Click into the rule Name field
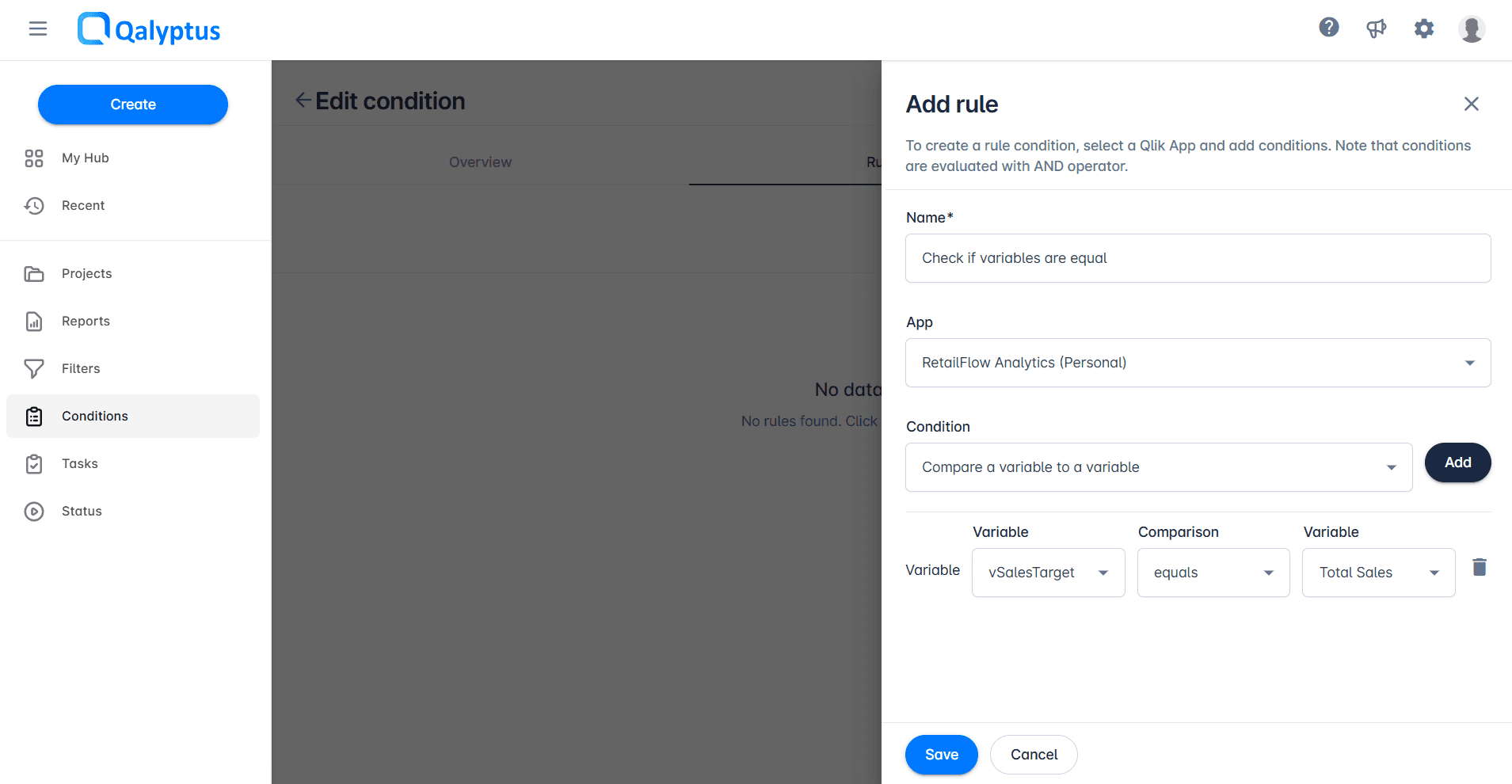The image size is (1512, 784). pyautogui.click(x=1198, y=258)
